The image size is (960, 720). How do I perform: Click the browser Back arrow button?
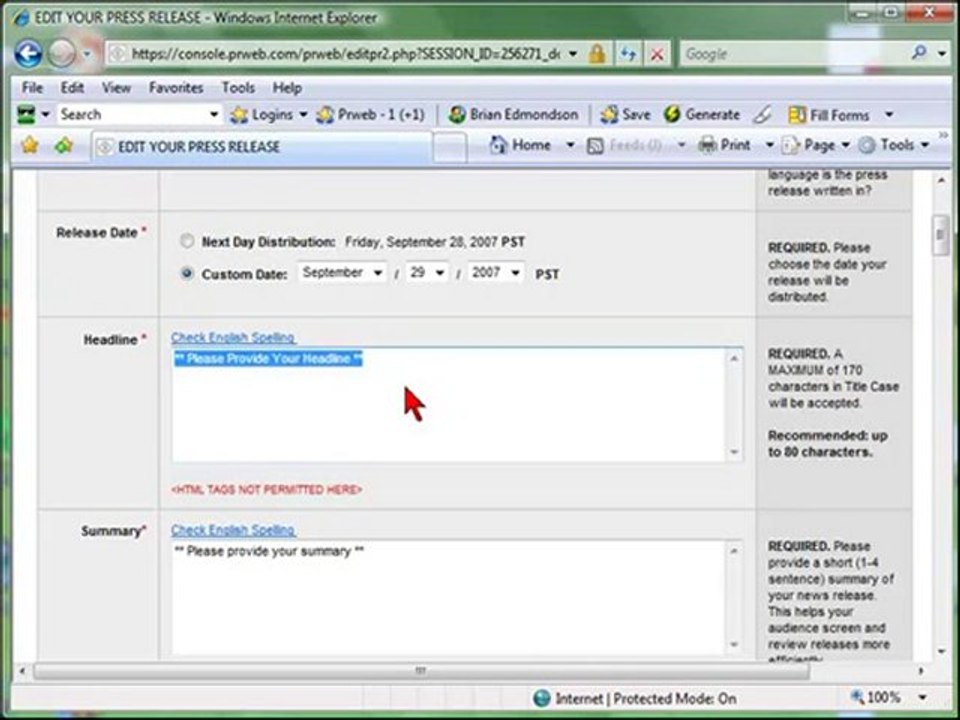click(28, 54)
